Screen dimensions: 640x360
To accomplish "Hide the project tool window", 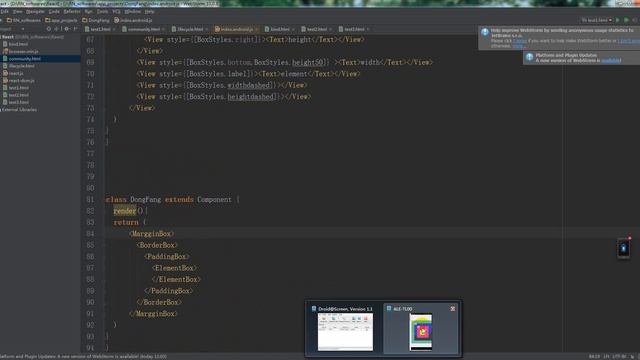I will pyautogui.click(x=76, y=29).
